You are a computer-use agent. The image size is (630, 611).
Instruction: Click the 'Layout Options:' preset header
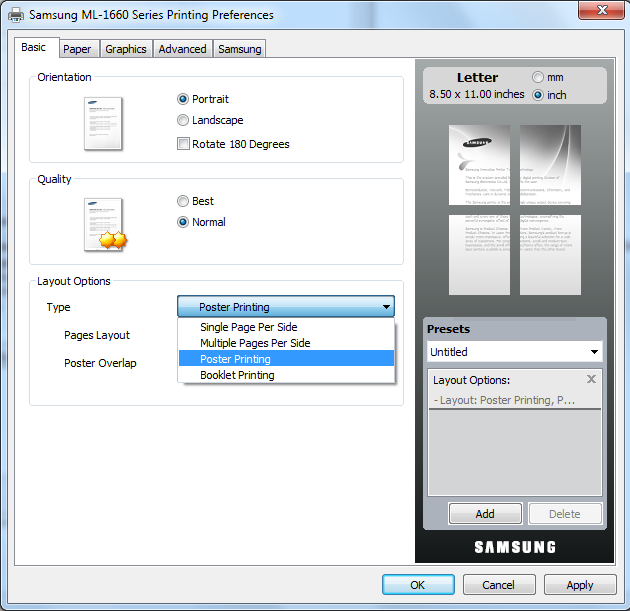[x=472, y=380]
